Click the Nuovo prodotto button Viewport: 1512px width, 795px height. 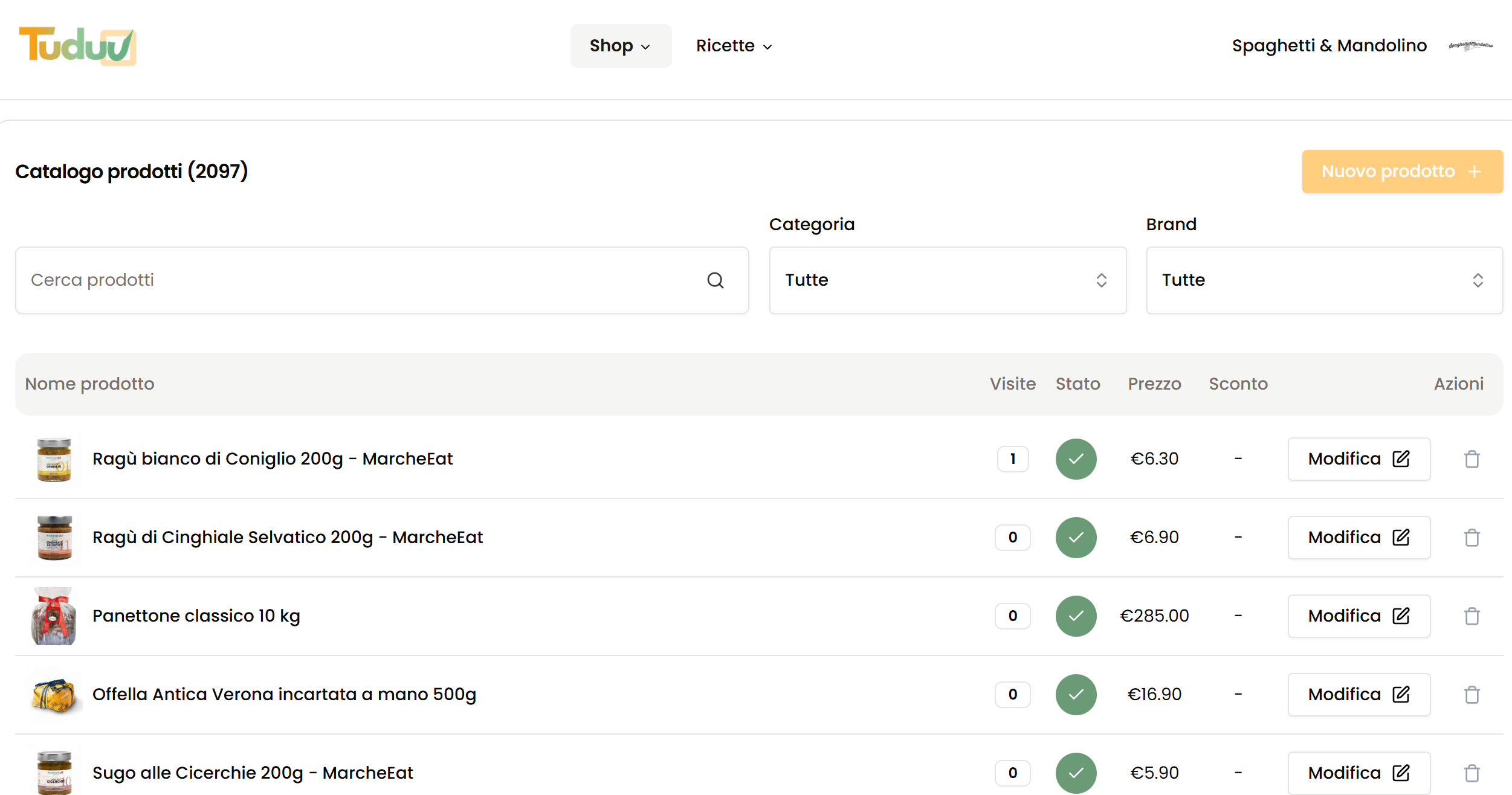coord(1402,172)
